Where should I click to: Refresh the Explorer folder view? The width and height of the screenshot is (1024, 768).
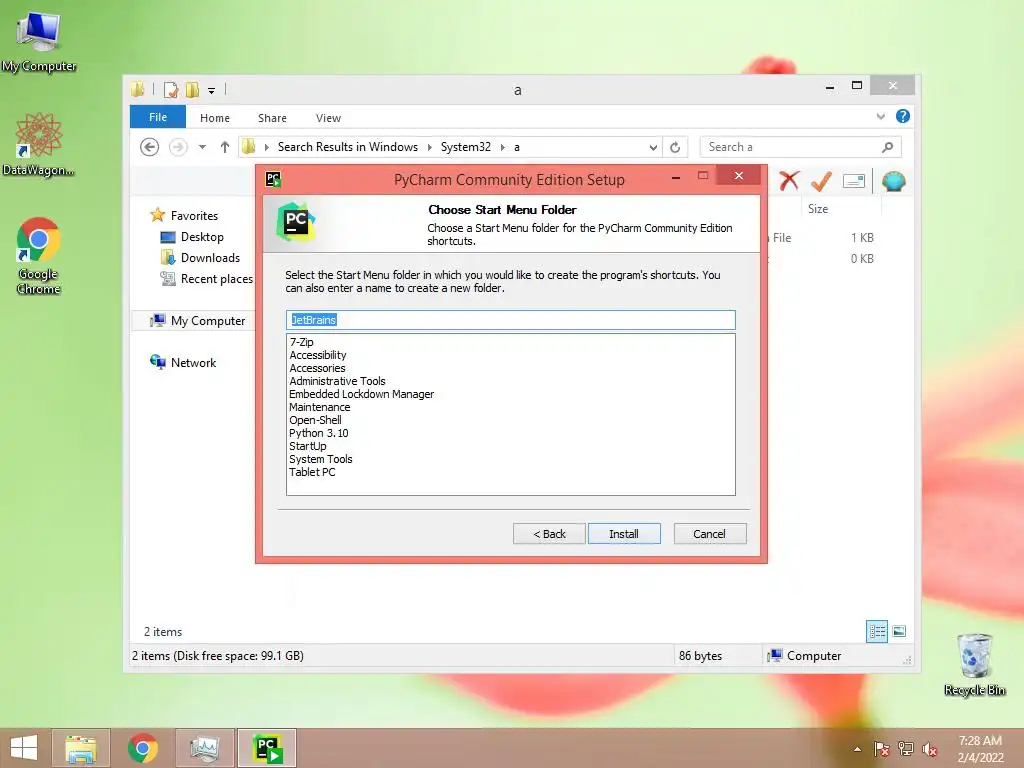pos(675,148)
